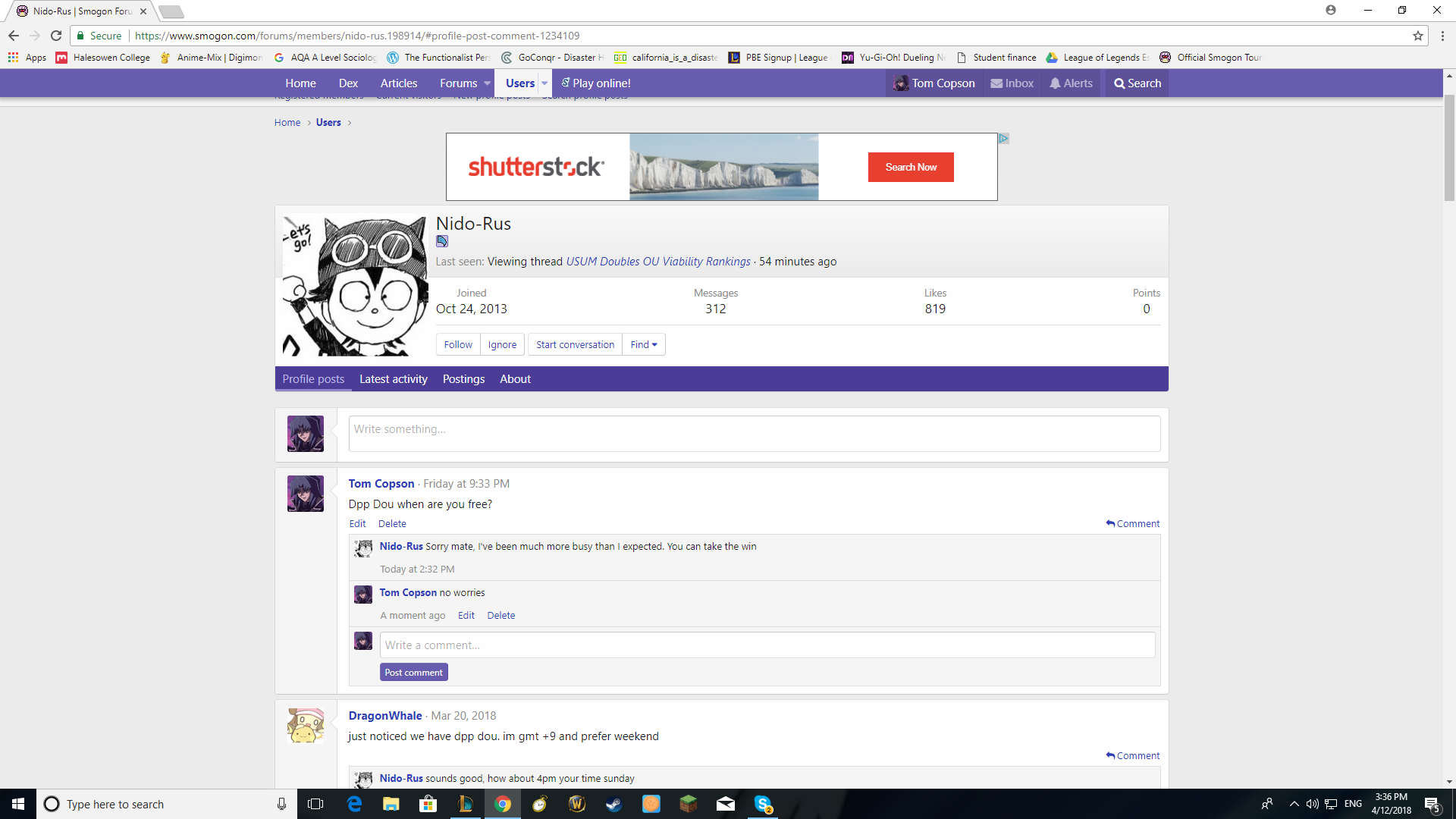The height and width of the screenshot is (819, 1456).
Task: Delete the 'Dpp Dou when are you free' post
Action: click(392, 524)
